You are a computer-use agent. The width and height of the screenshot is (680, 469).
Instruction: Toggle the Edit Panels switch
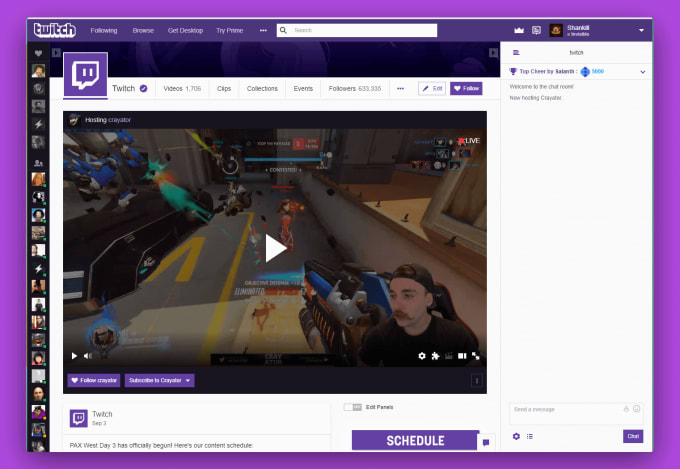point(353,407)
